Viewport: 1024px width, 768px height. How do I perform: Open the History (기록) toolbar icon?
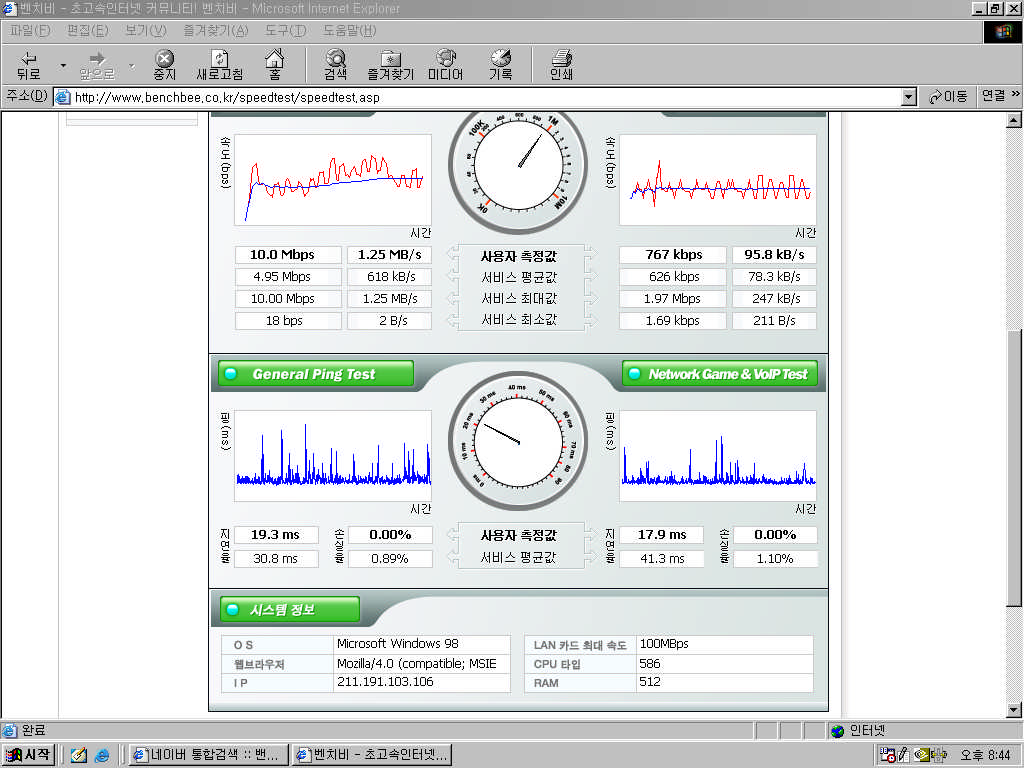(500, 65)
